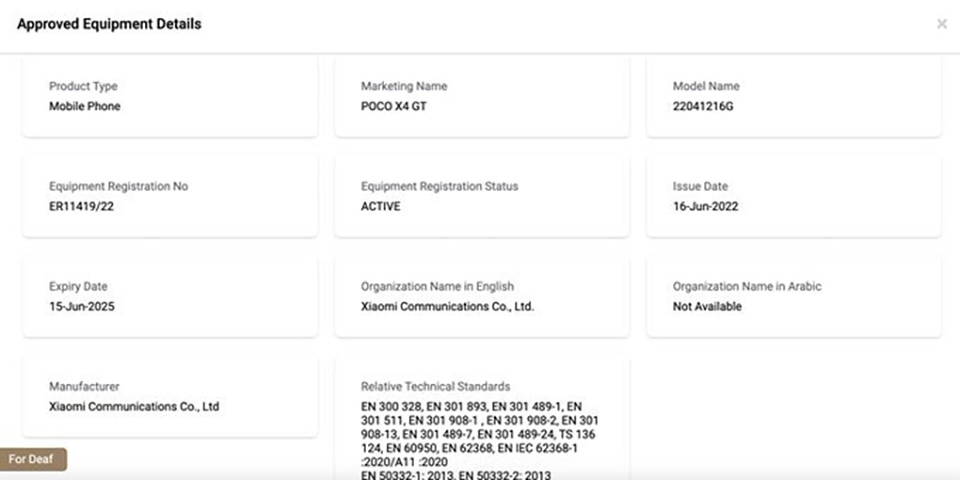Select expiry date '15-Jun-2025'
The width and height of the screenshot is (960, 480).
coord(81,306)
